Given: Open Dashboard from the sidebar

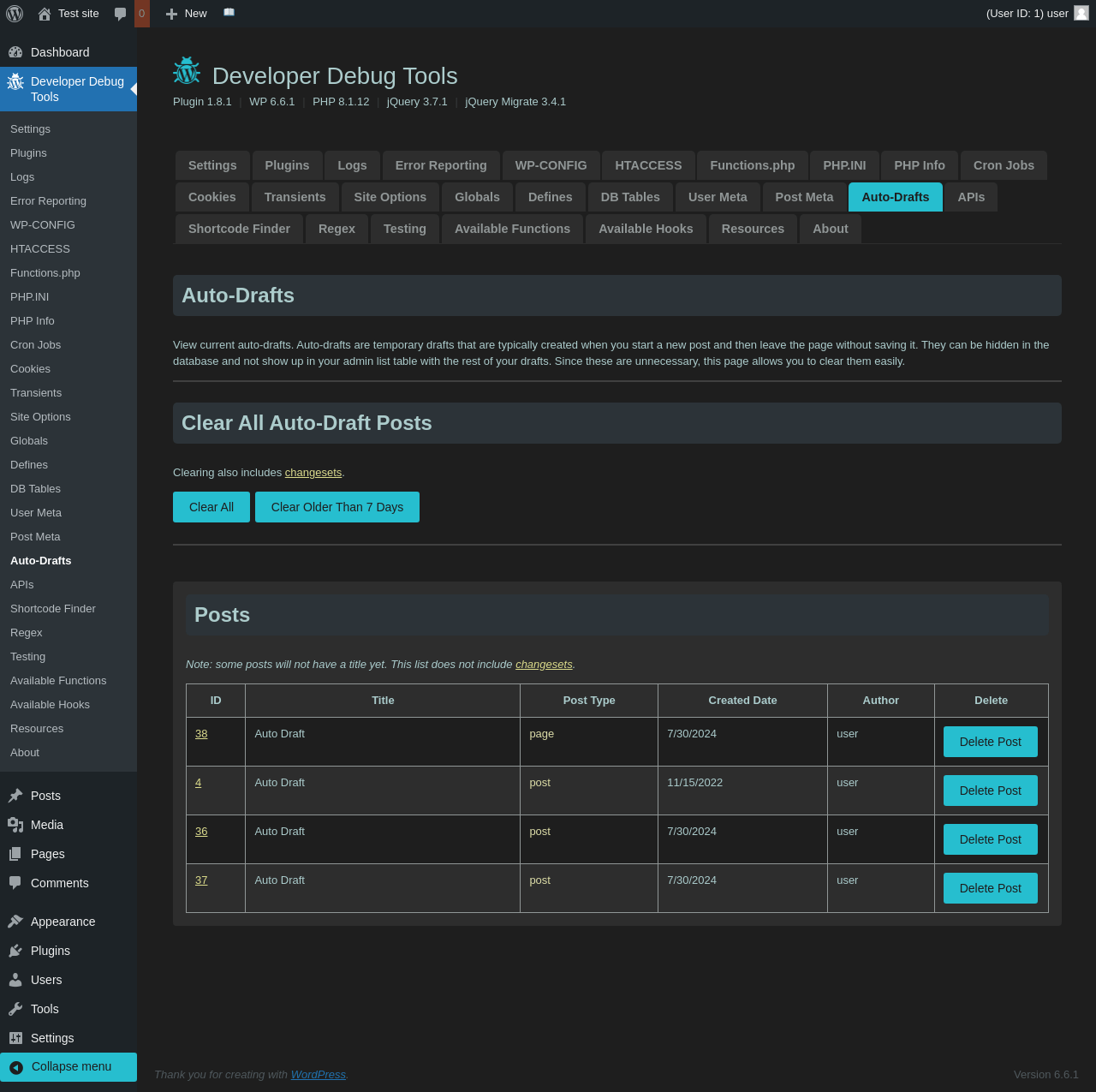Looking at the screenshot, I should pyautogui.click(x=60, y=52).
